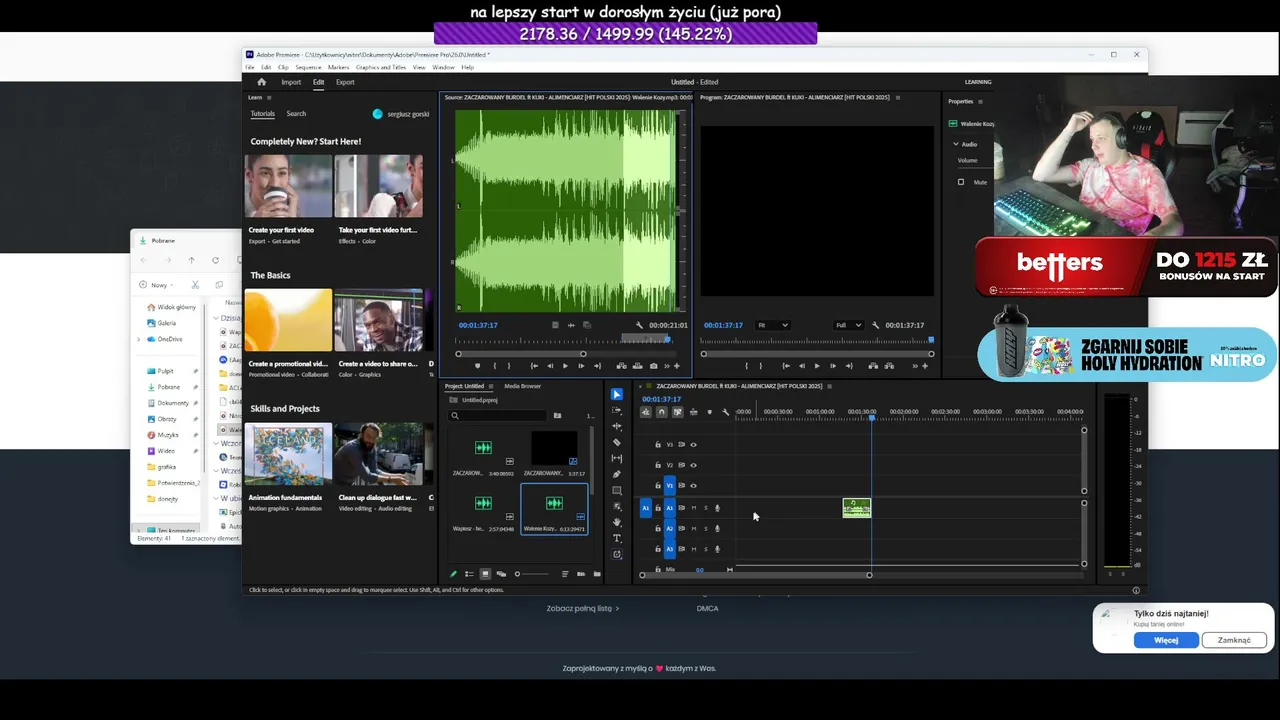Click the Export Frame camera icon in Source monitor
Viewport: 1280px width, 720px height.
[654, 366]
